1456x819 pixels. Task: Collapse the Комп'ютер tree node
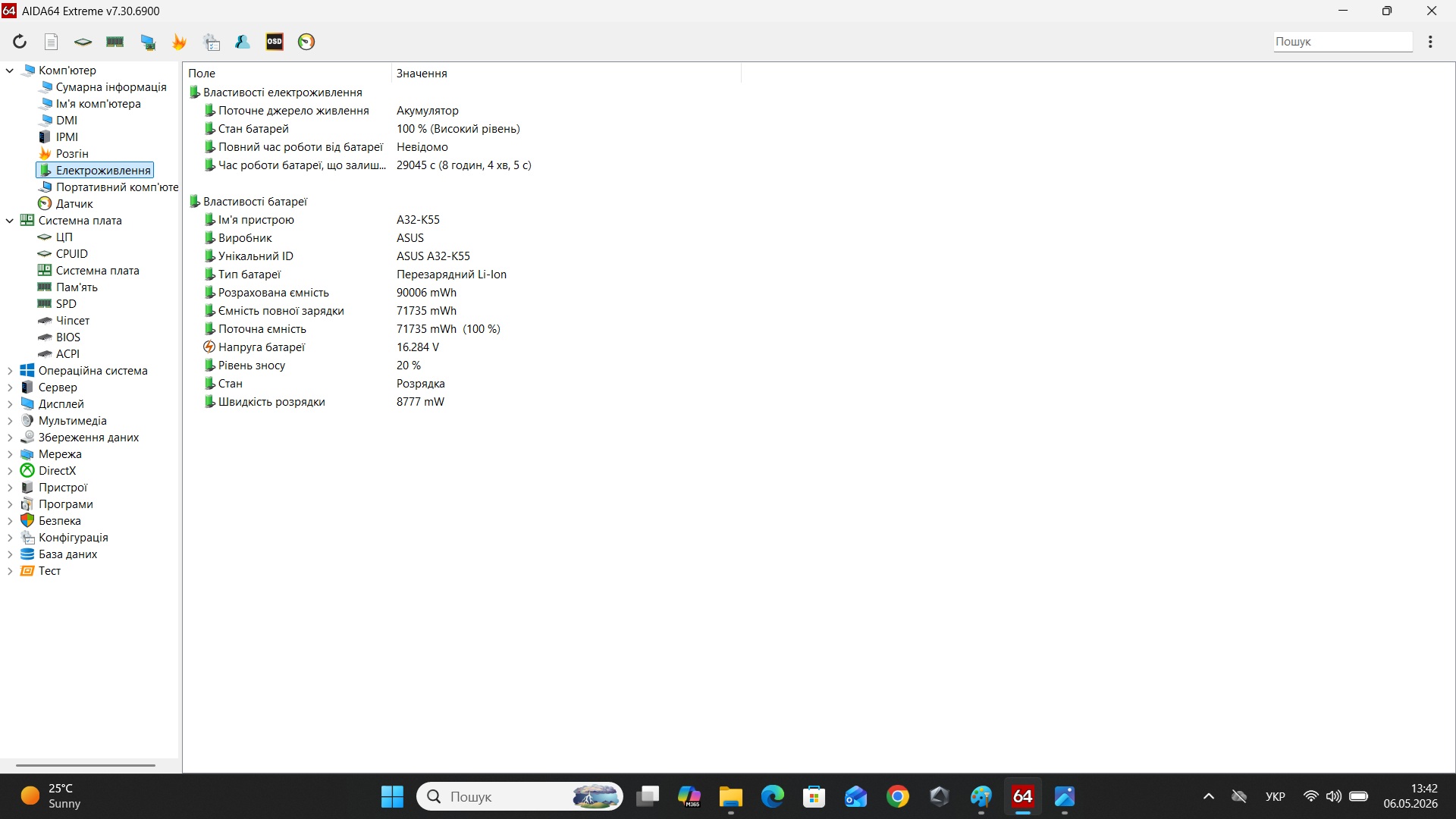coord(10,71)
